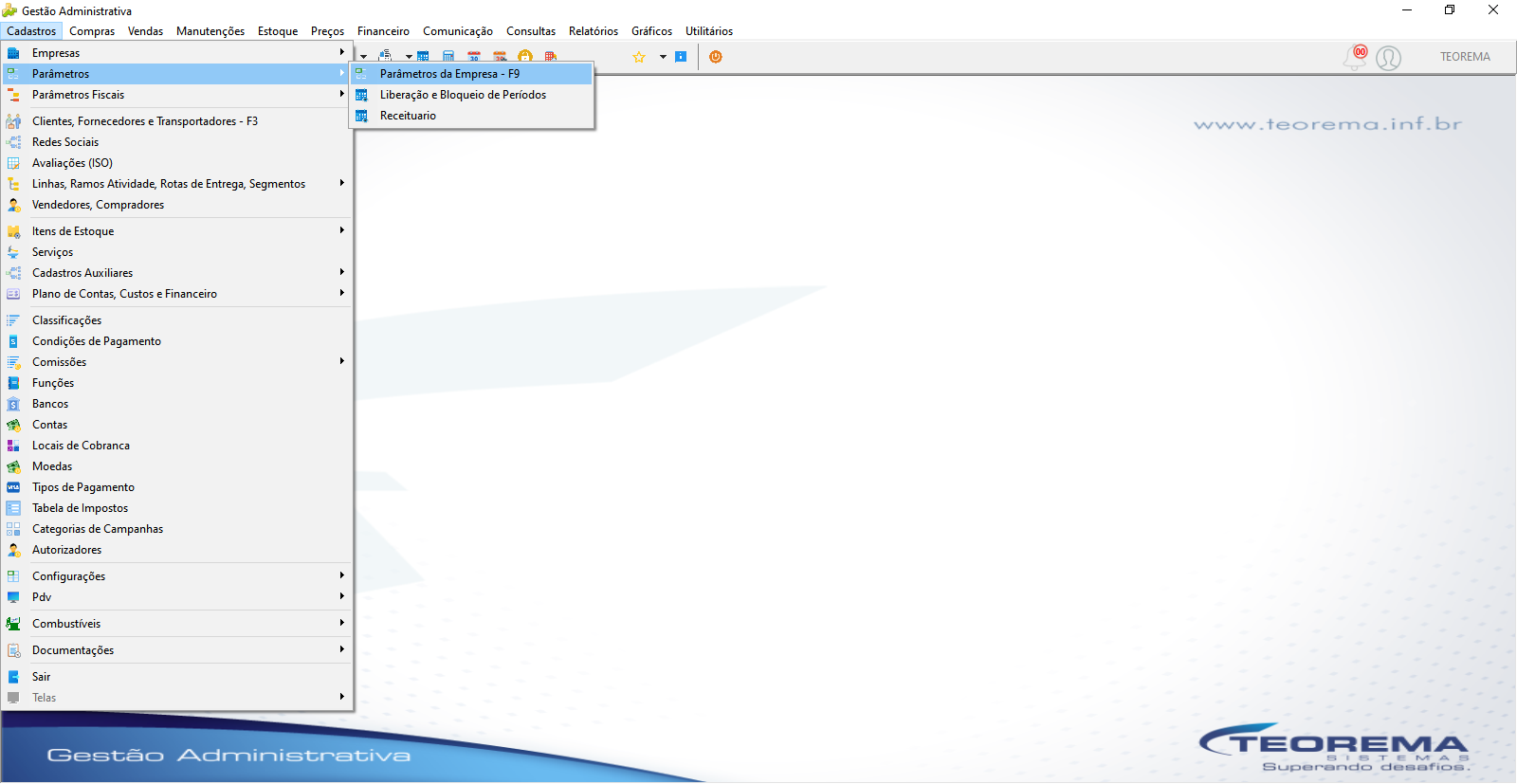Click the notification count badge
The width and height of the screenshot is (1517, 784).
pos(1361,52)
